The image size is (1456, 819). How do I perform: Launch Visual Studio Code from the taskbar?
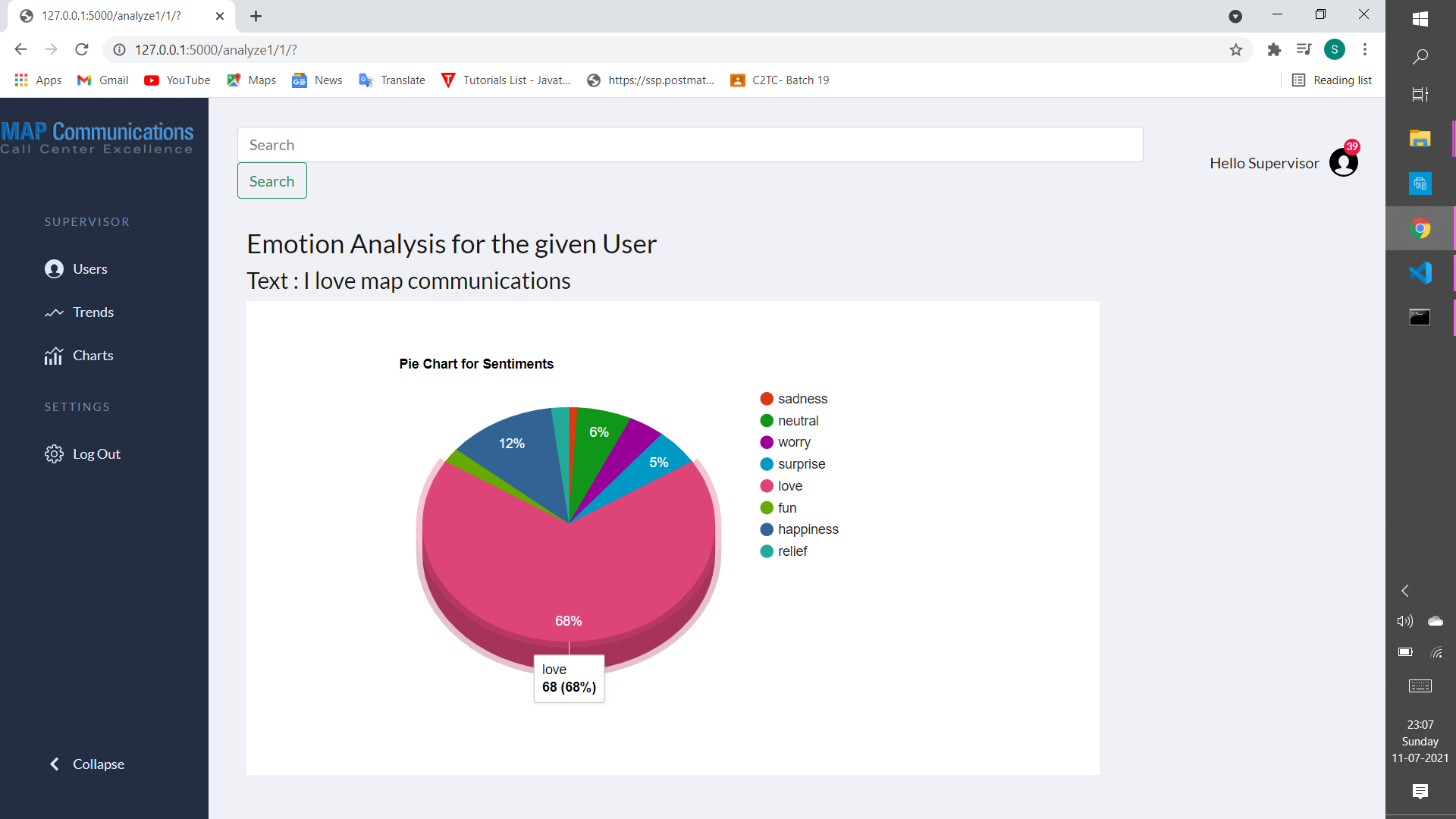pyautogui.click(x=1422, y=272)
